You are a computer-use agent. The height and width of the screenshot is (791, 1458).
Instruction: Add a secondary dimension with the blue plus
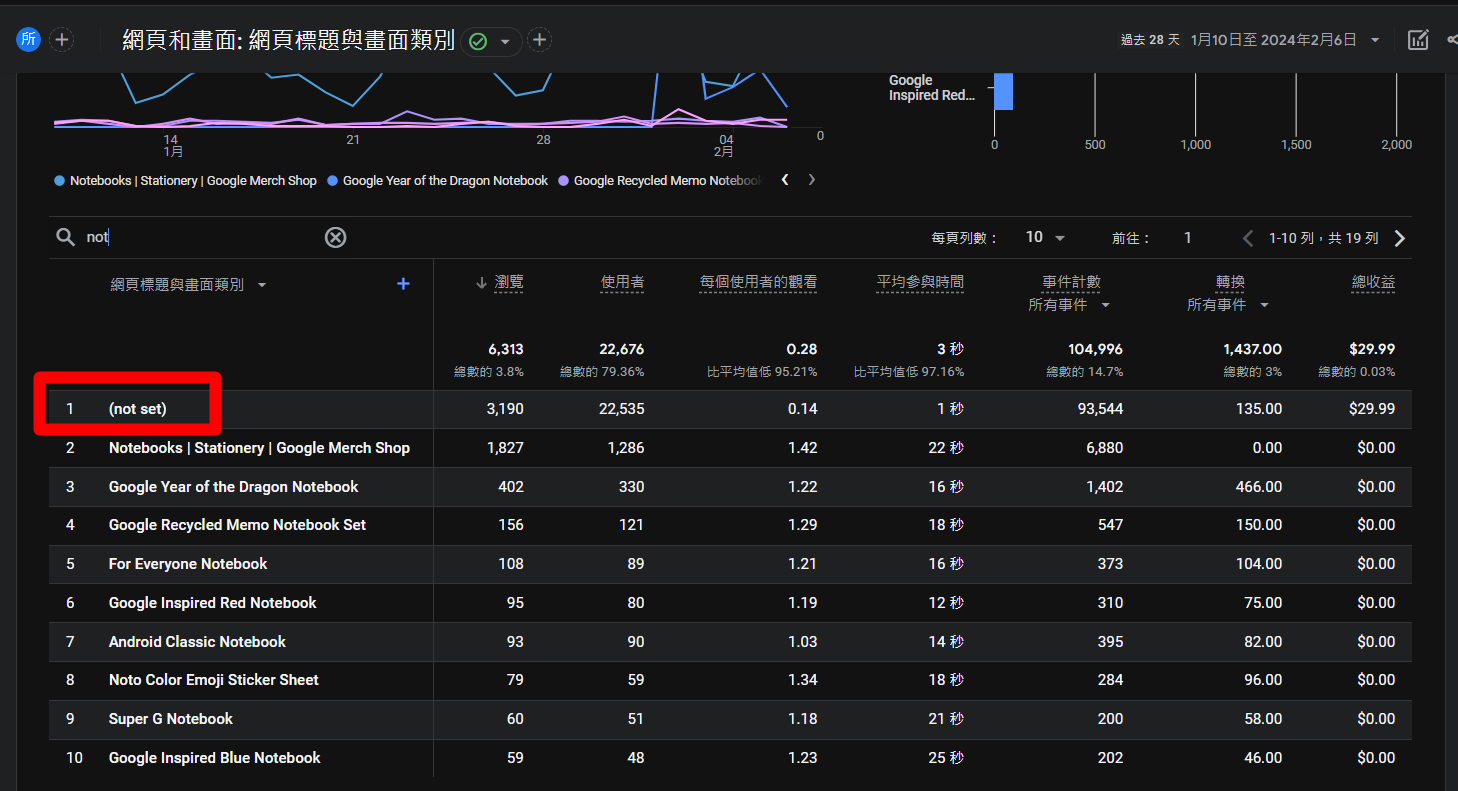(x=403, y=284)
